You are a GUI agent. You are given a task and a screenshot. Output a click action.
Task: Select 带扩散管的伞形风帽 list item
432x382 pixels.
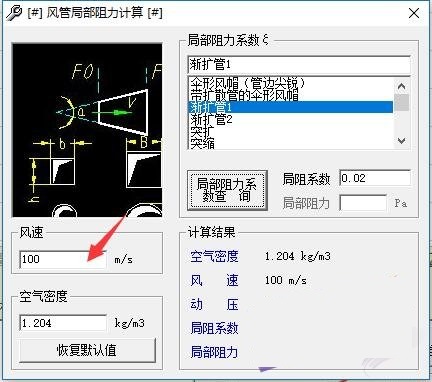[244, 95]
